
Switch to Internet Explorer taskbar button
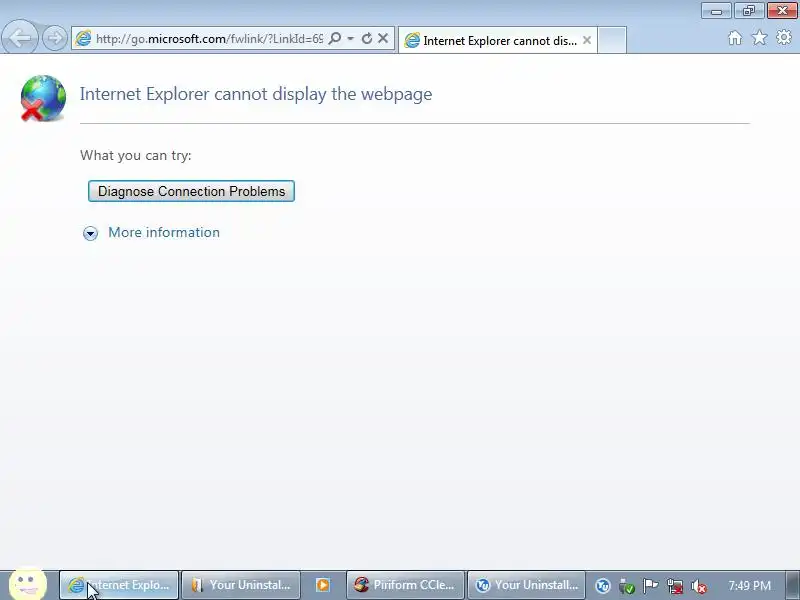pos(119,585)
